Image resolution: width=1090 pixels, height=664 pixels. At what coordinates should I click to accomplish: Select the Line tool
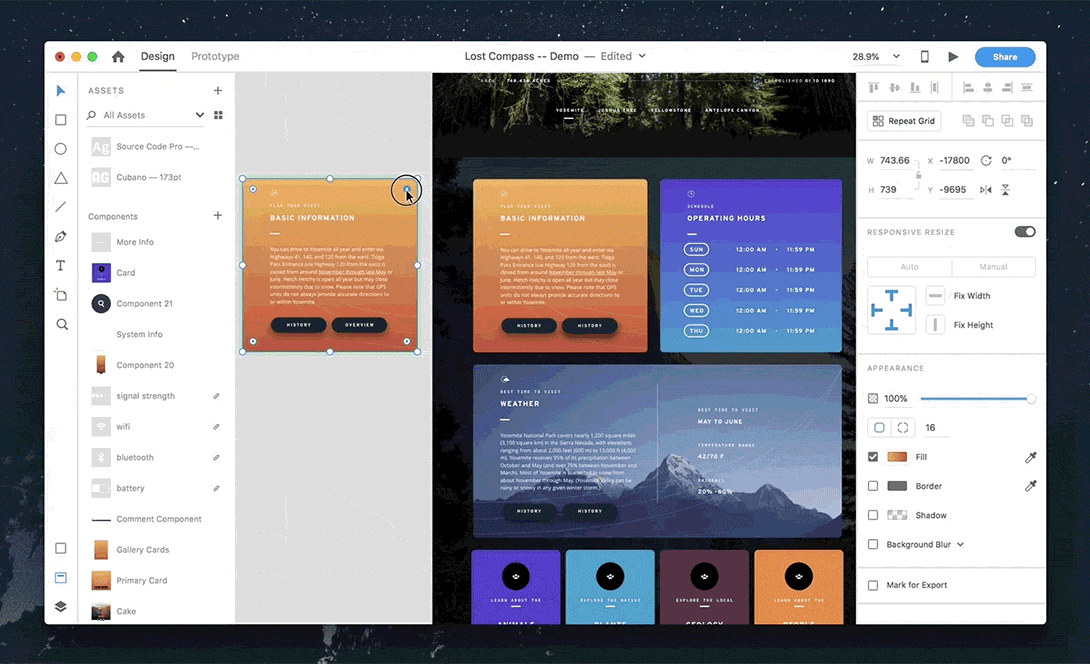pyautogui.click(x=60, y=207)
